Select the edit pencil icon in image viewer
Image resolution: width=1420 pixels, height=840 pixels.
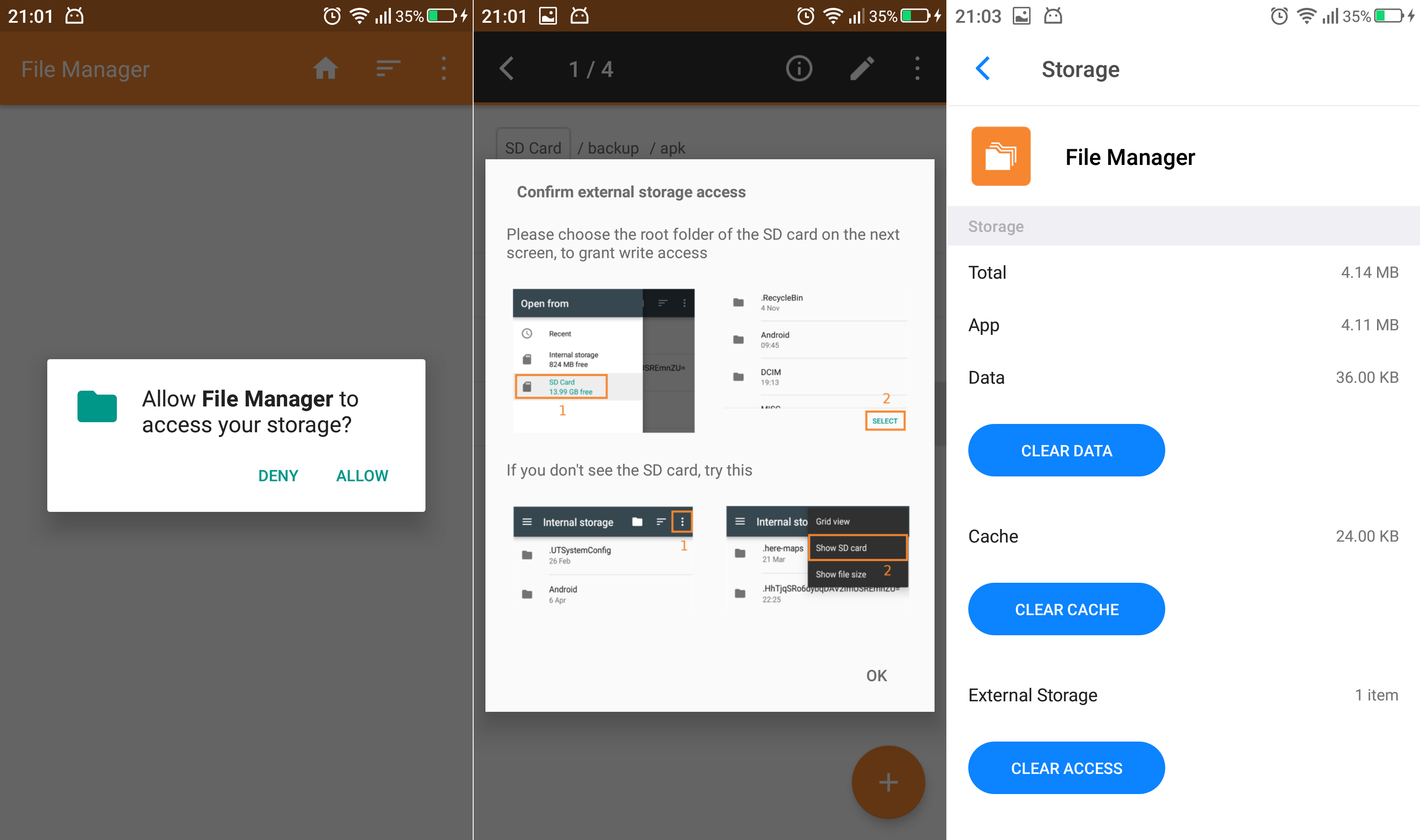click(x=861, y=68)
